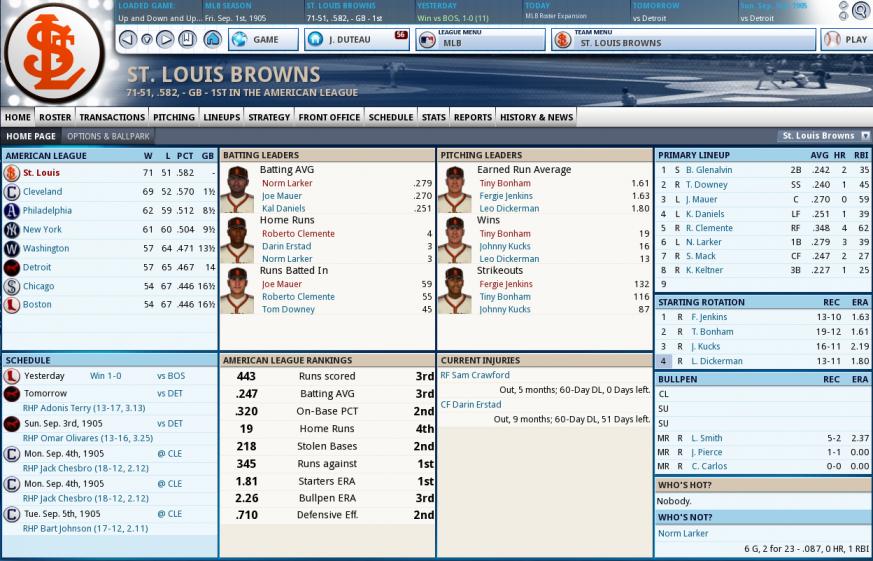Image resolution: width=873 pixels, height=561 pixels.
Task: Click the home icon in the toolbar
Action: click(212, 39)
